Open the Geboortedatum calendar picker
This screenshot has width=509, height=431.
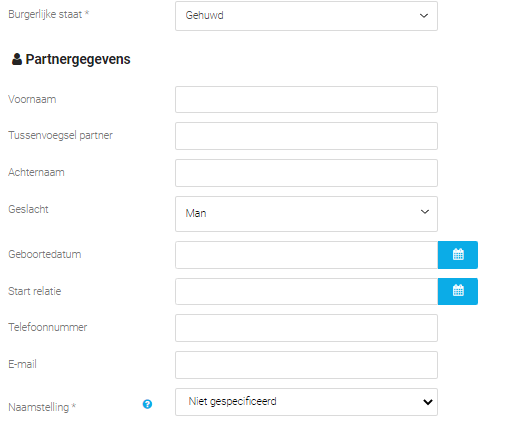point(458,255)
